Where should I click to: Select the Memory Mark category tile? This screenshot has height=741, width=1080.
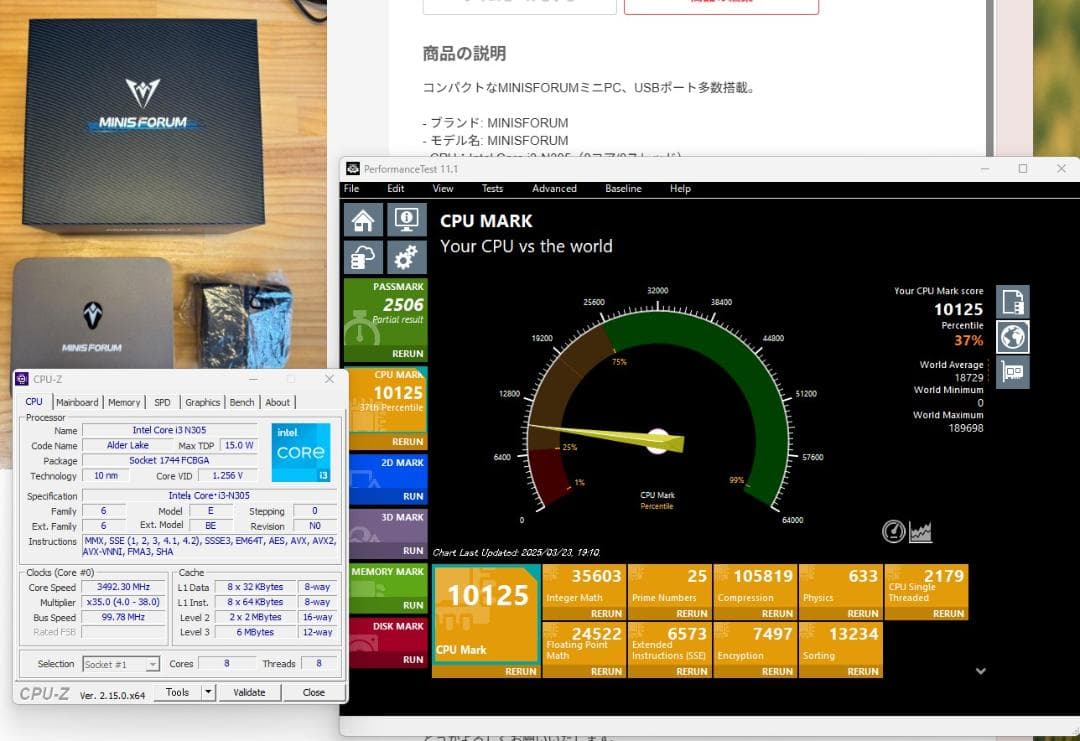[x=387, y=584]
